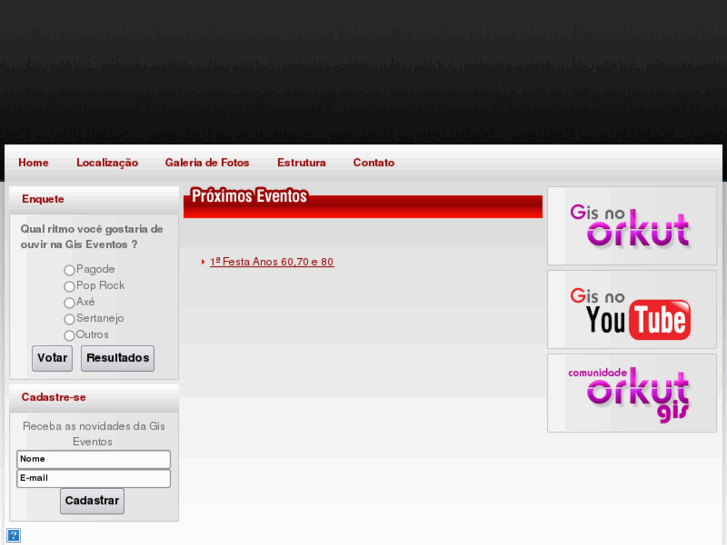727x545 pixels.
Task: Click the Cadastrar button
Action: (92, 501)
